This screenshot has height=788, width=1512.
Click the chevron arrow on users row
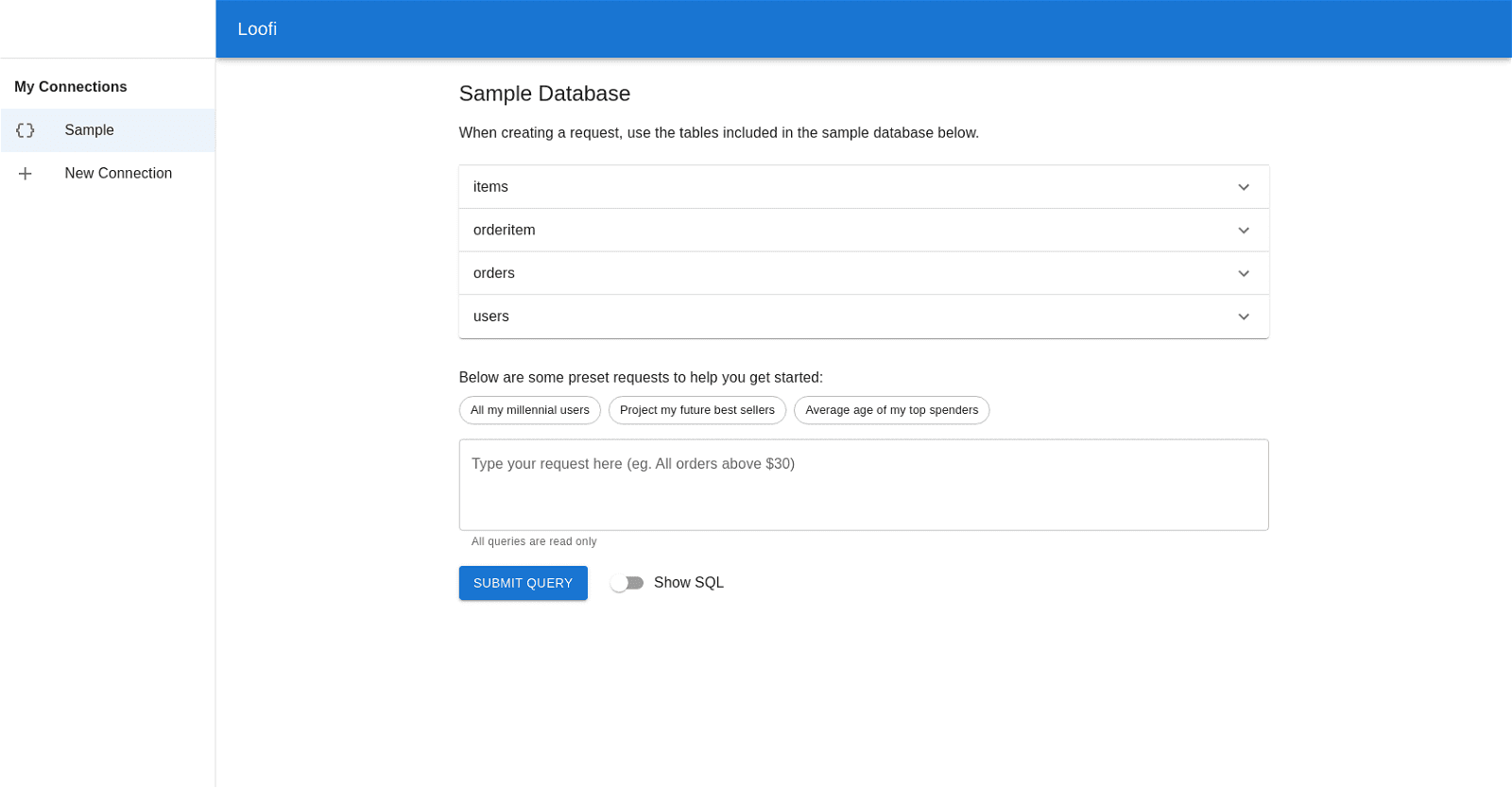click(x=1244, y=317)
